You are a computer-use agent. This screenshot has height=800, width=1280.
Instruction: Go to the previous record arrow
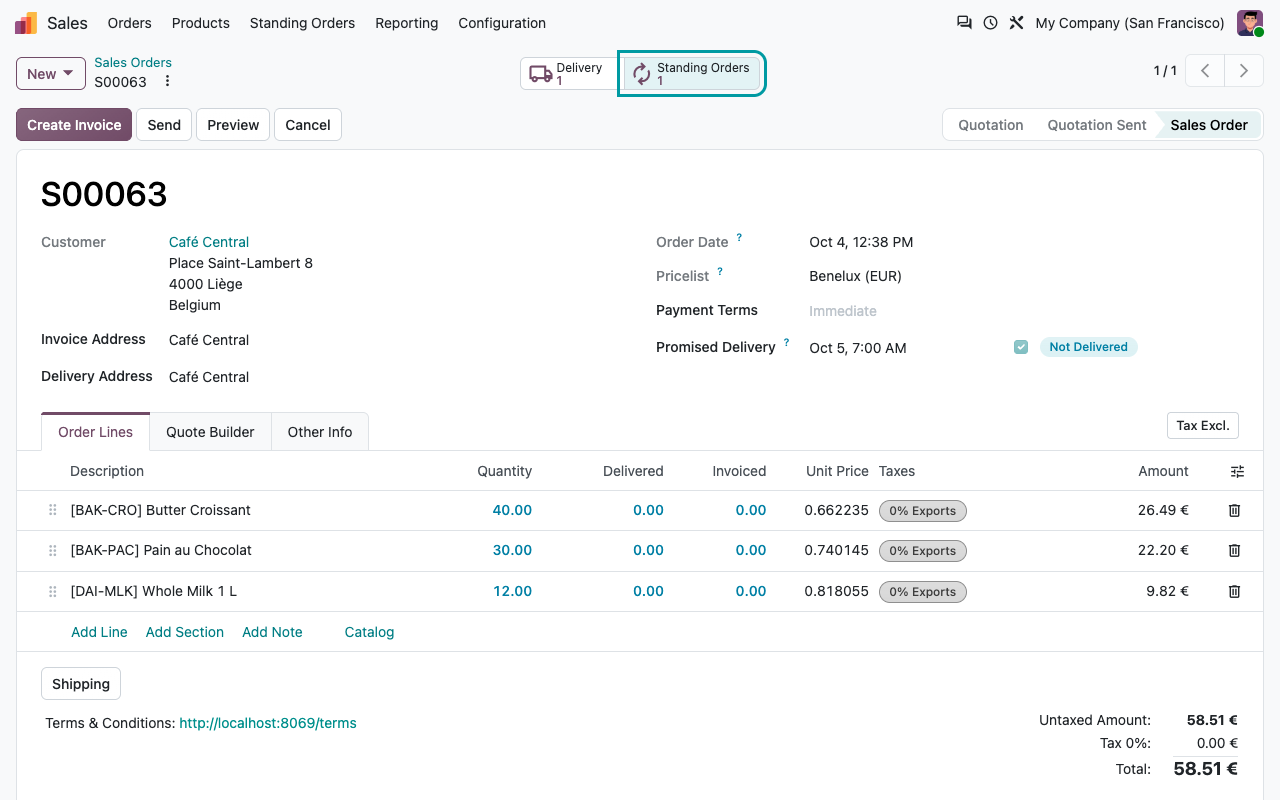click(x=1206, y=71)
